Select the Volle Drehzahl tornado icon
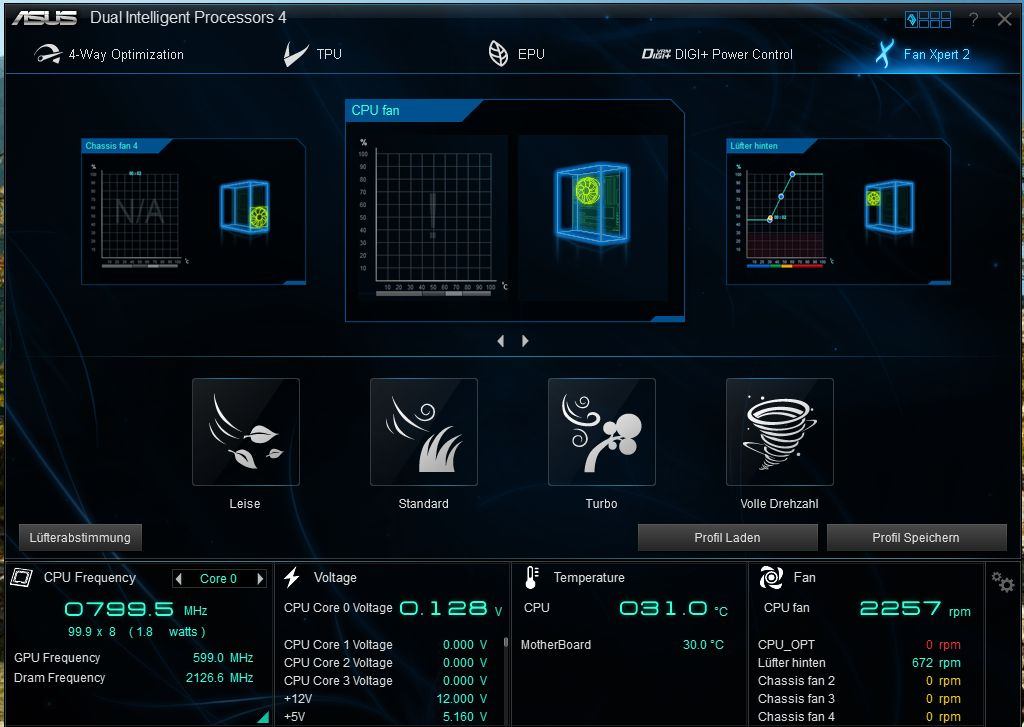 [780, 432]
